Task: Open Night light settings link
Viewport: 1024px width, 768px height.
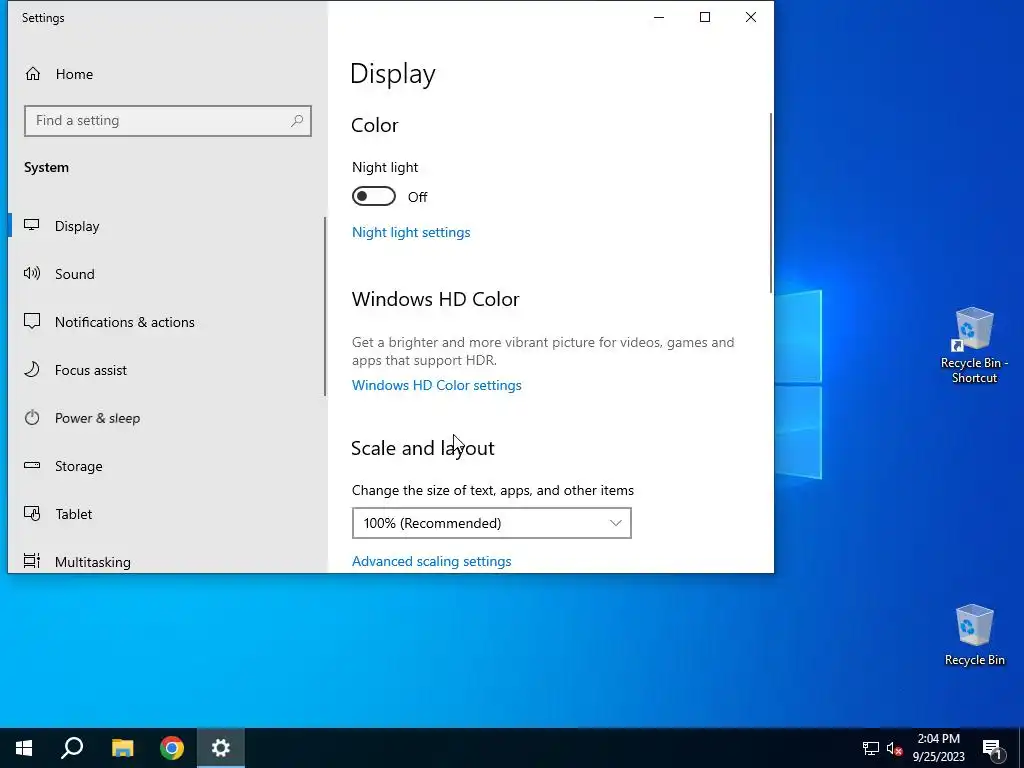Action: click(411, 232)
